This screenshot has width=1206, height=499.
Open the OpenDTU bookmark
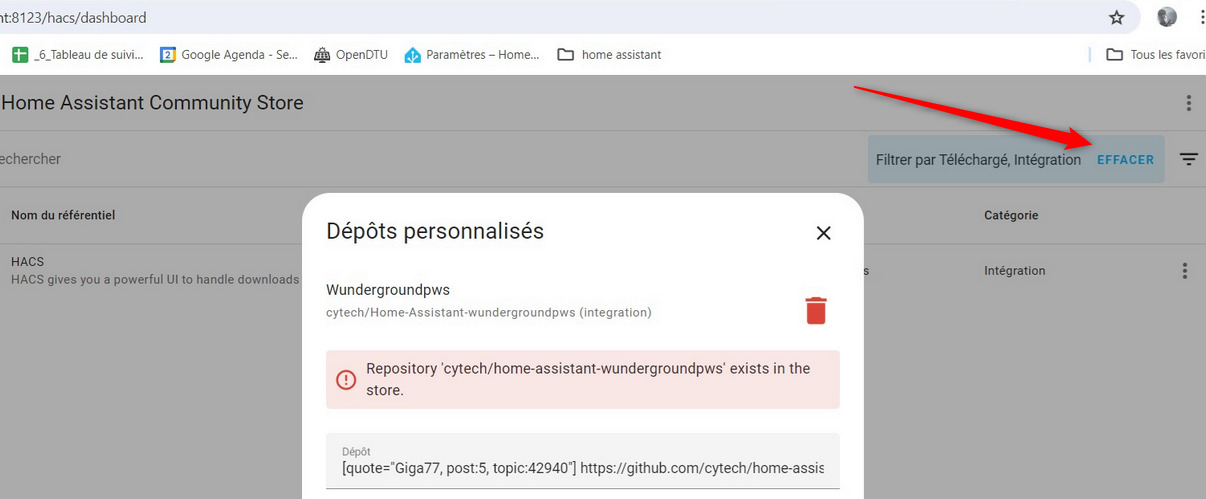[x=350, y=55]
